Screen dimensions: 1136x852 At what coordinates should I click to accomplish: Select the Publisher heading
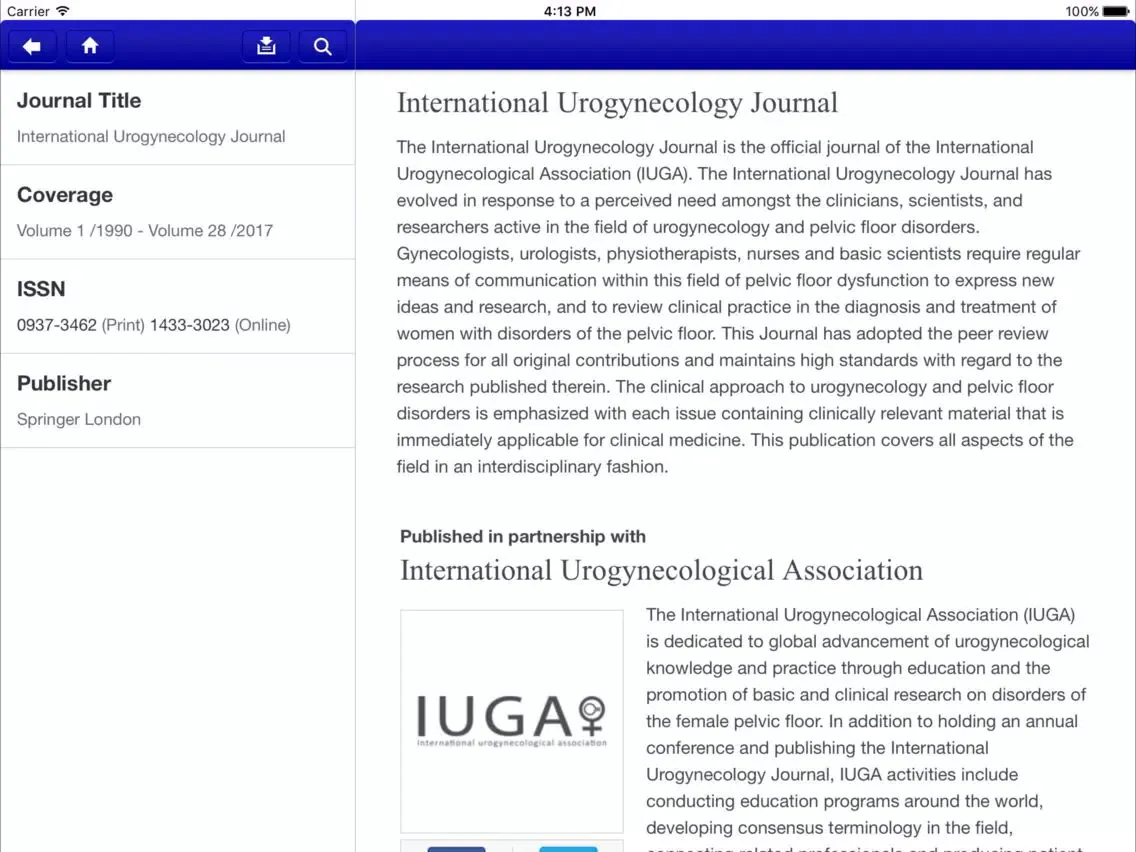tap(64, 383)
